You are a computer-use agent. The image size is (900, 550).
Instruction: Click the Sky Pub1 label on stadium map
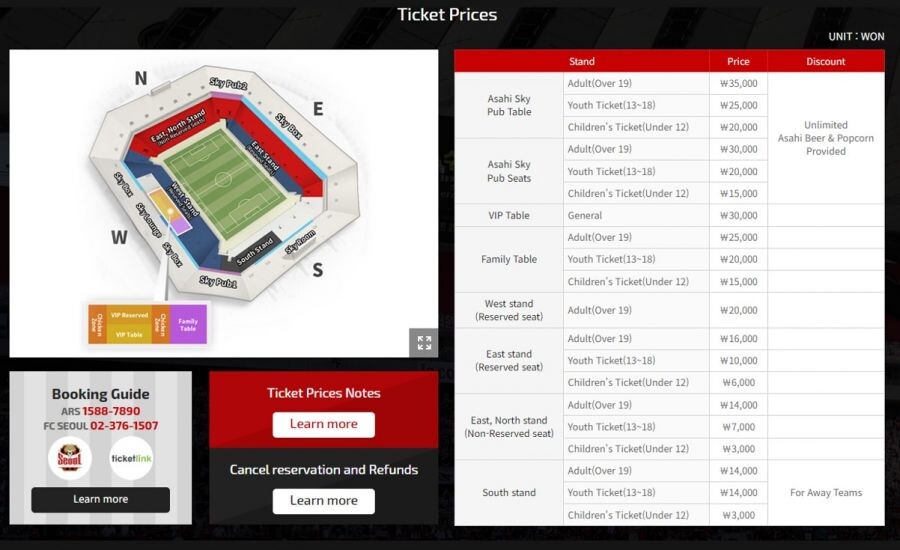point(218,281)
